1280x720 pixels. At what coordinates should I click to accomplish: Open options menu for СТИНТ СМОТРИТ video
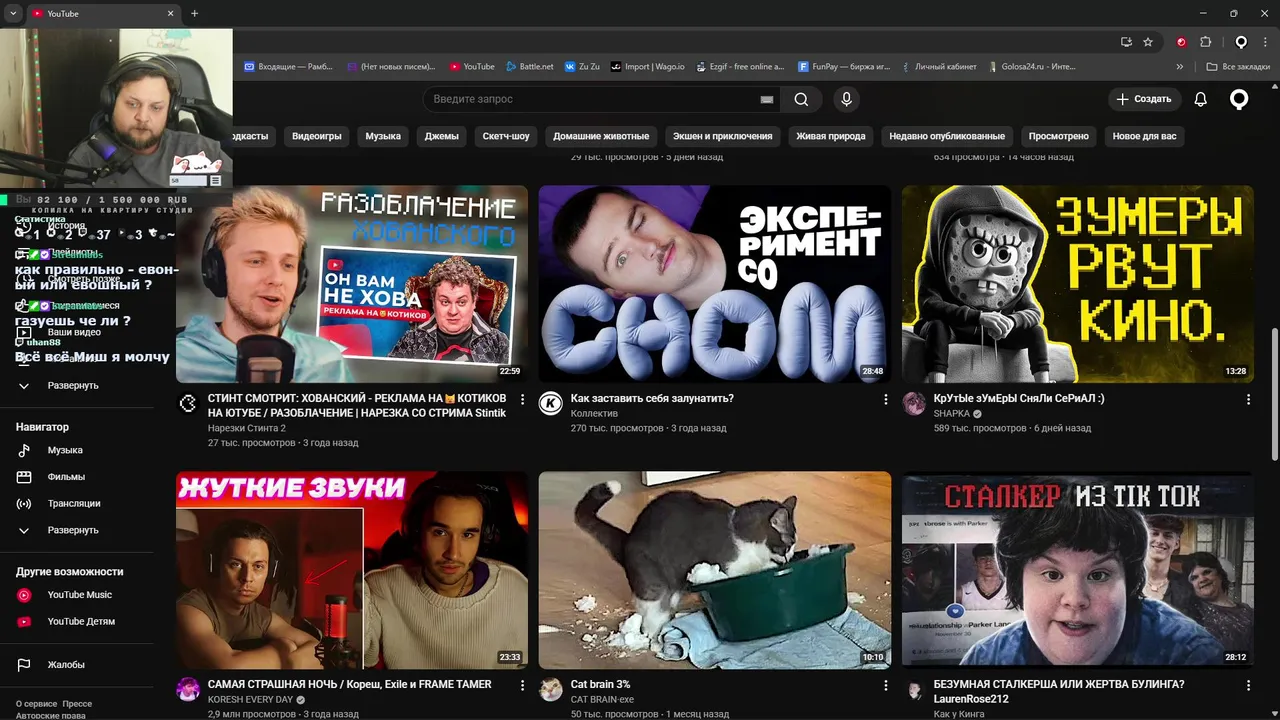pyautogui.click(x=522, y=399)
